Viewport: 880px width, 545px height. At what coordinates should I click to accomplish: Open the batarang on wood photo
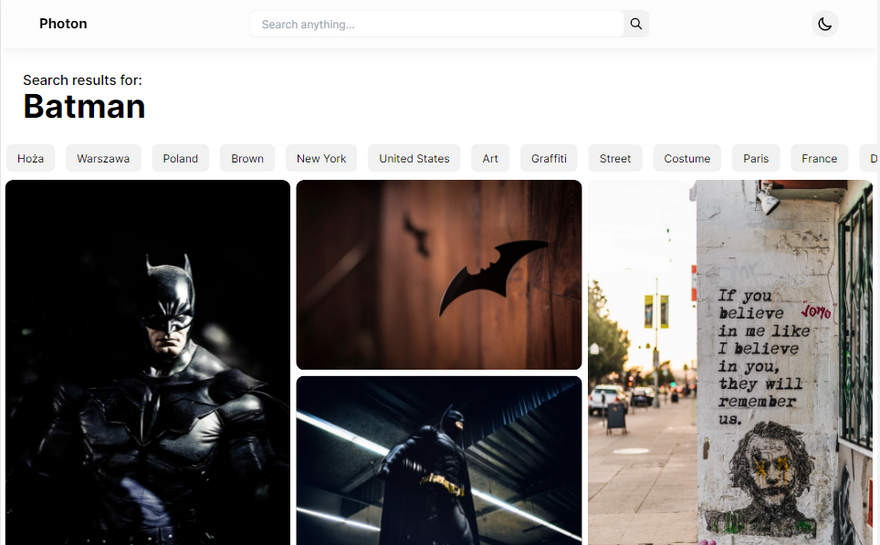tap(439, 275)
